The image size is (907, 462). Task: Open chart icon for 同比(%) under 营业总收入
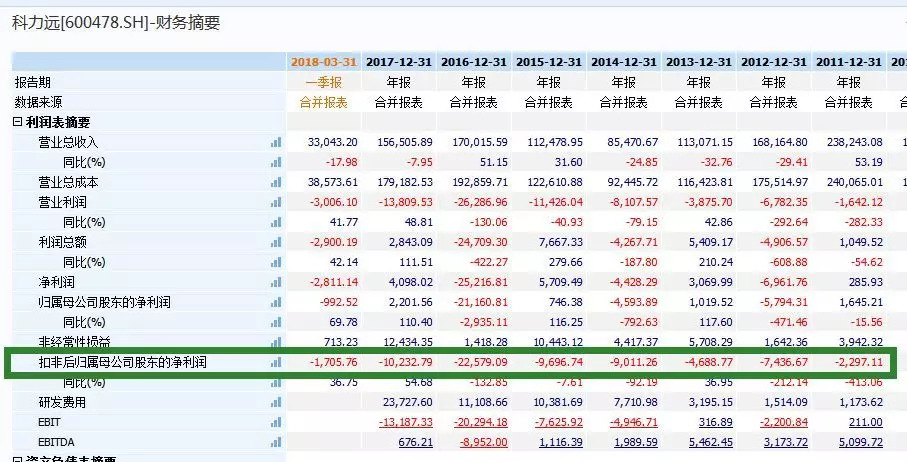[276, 162]
